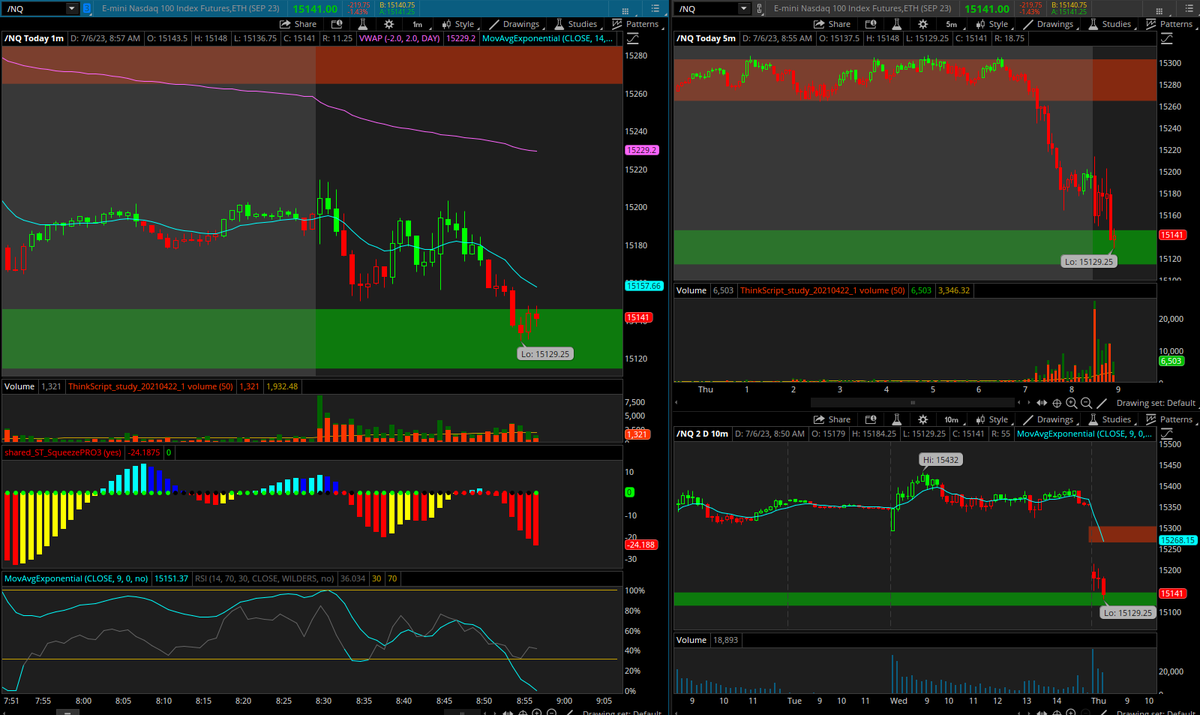Click the 15268.15 price bubble on 10m chart
1200x715 pixels.
tap(1178, 540)
